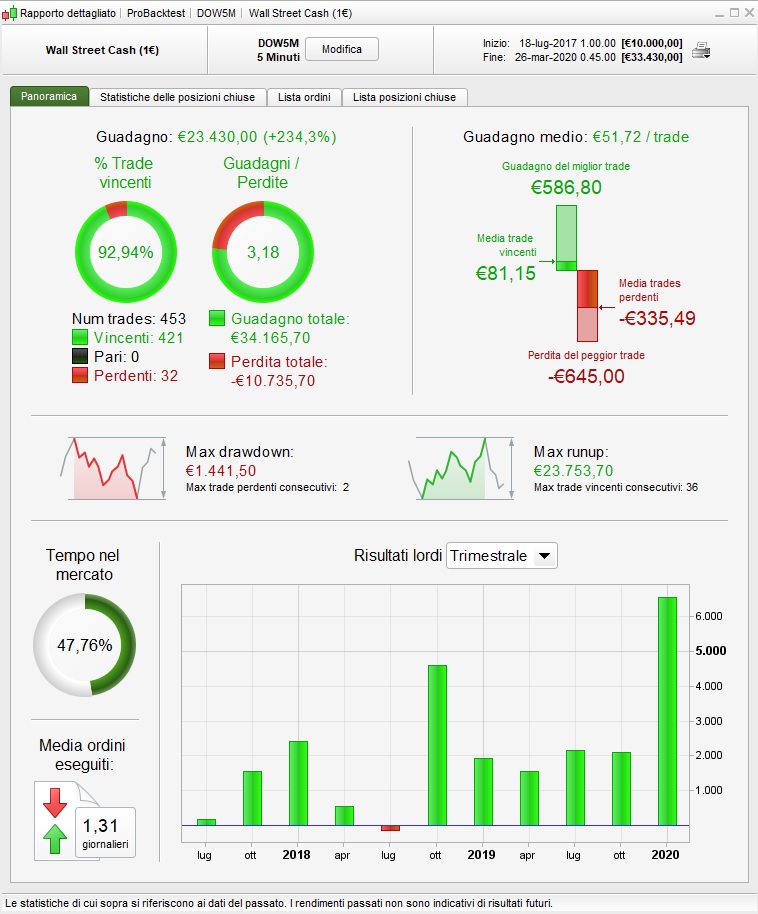Click the green up arrow orders icon

(x=55, y=839)
